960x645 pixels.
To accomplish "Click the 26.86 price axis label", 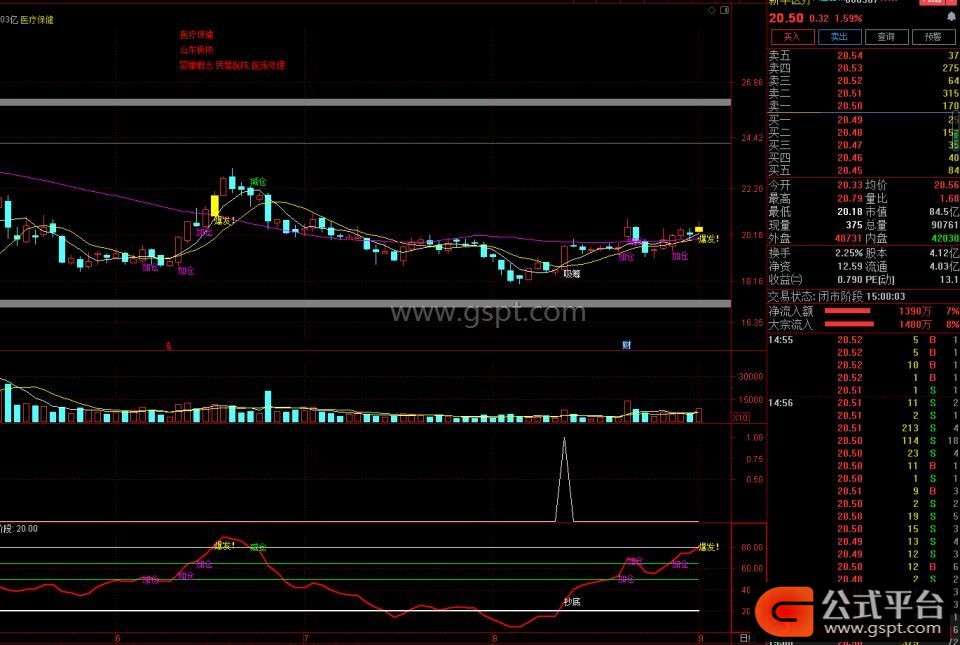I will click(751, 83).
